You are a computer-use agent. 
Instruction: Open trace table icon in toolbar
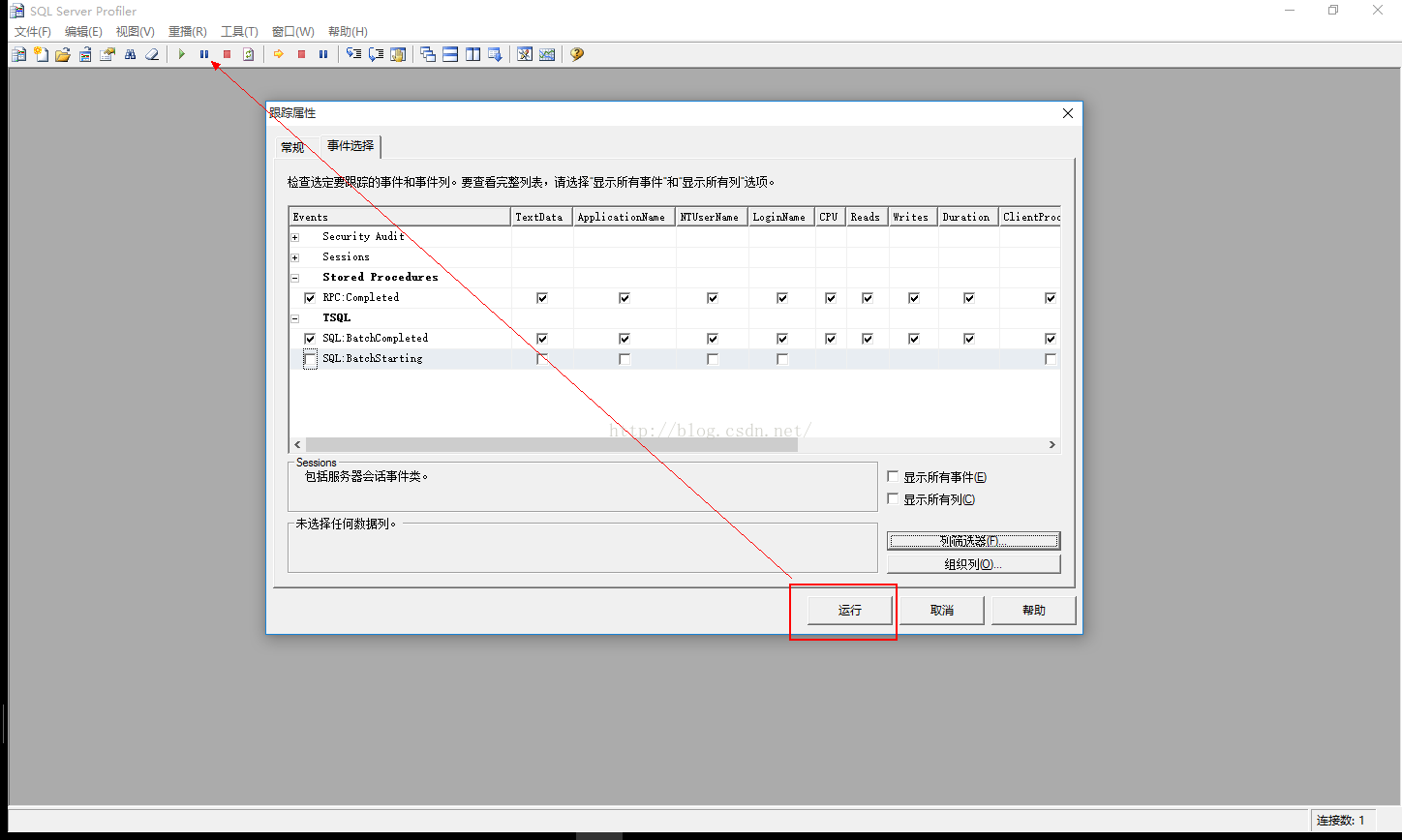pos(85,54)
